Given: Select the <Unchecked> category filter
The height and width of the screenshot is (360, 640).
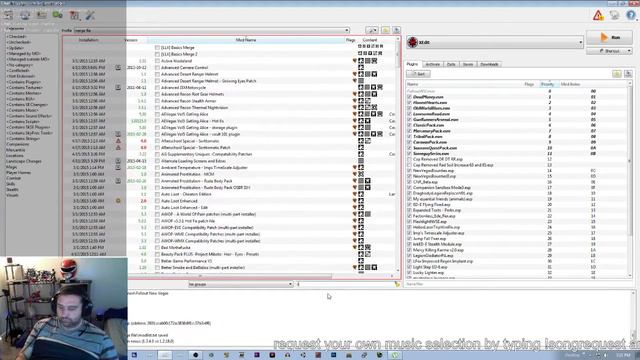Looking at the screenshot, I should 19,42.
